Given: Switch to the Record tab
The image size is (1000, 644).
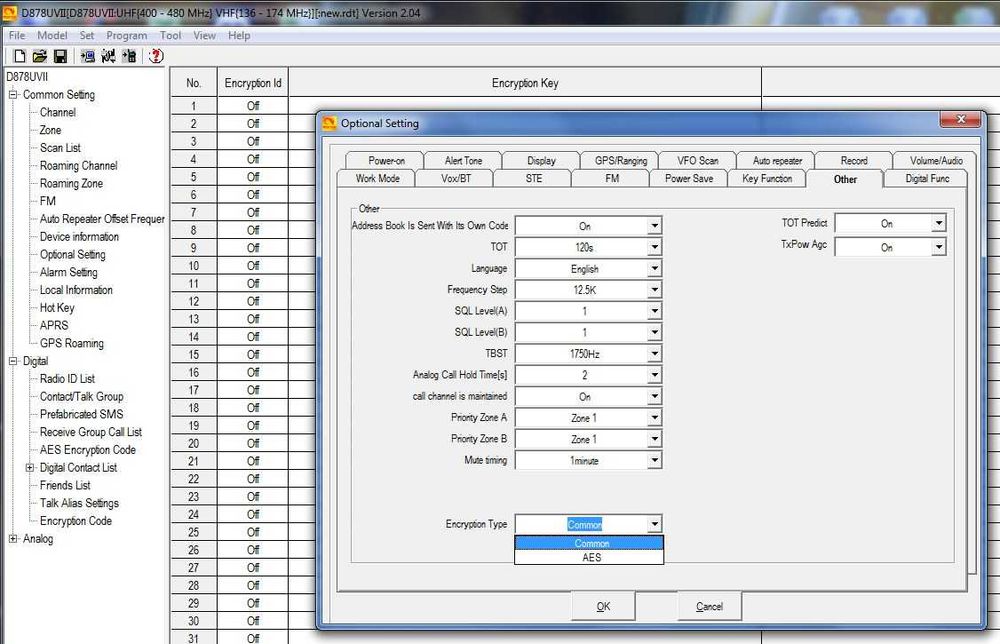Looking at the screenshot, I should pyautogui.click(x=854, y=161).
